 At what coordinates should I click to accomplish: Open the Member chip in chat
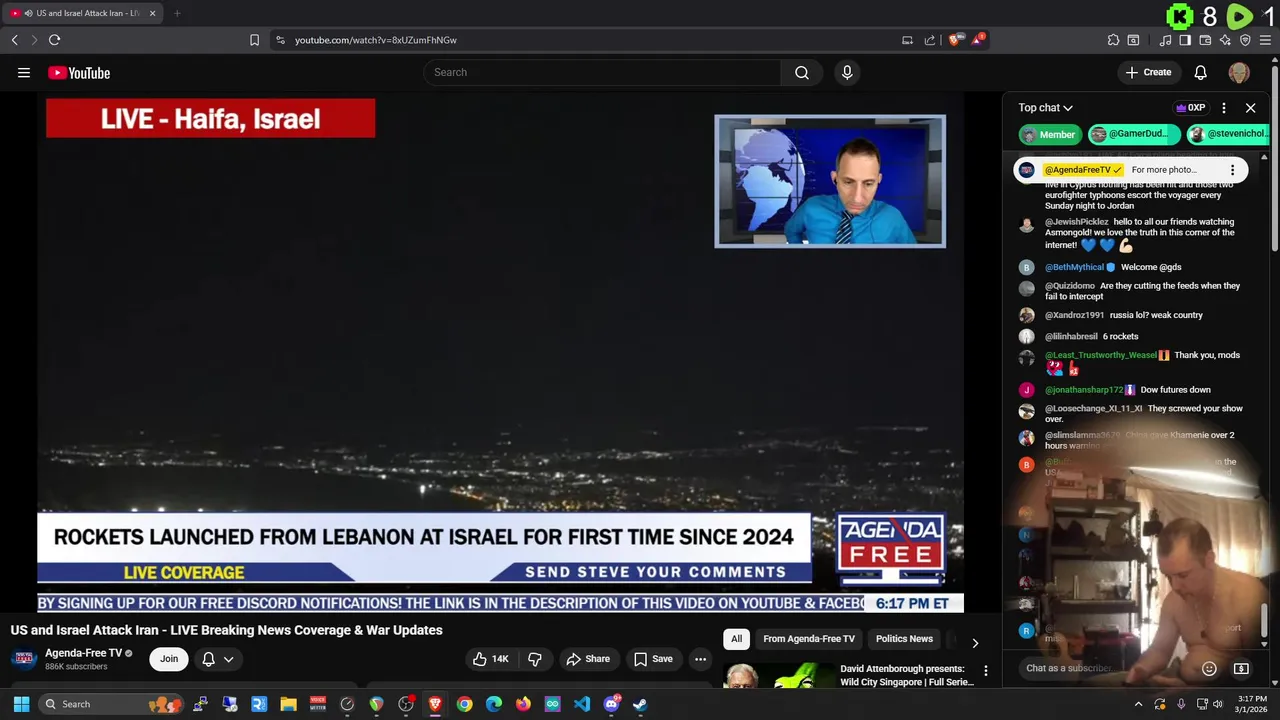click(x=1048, y=134)
